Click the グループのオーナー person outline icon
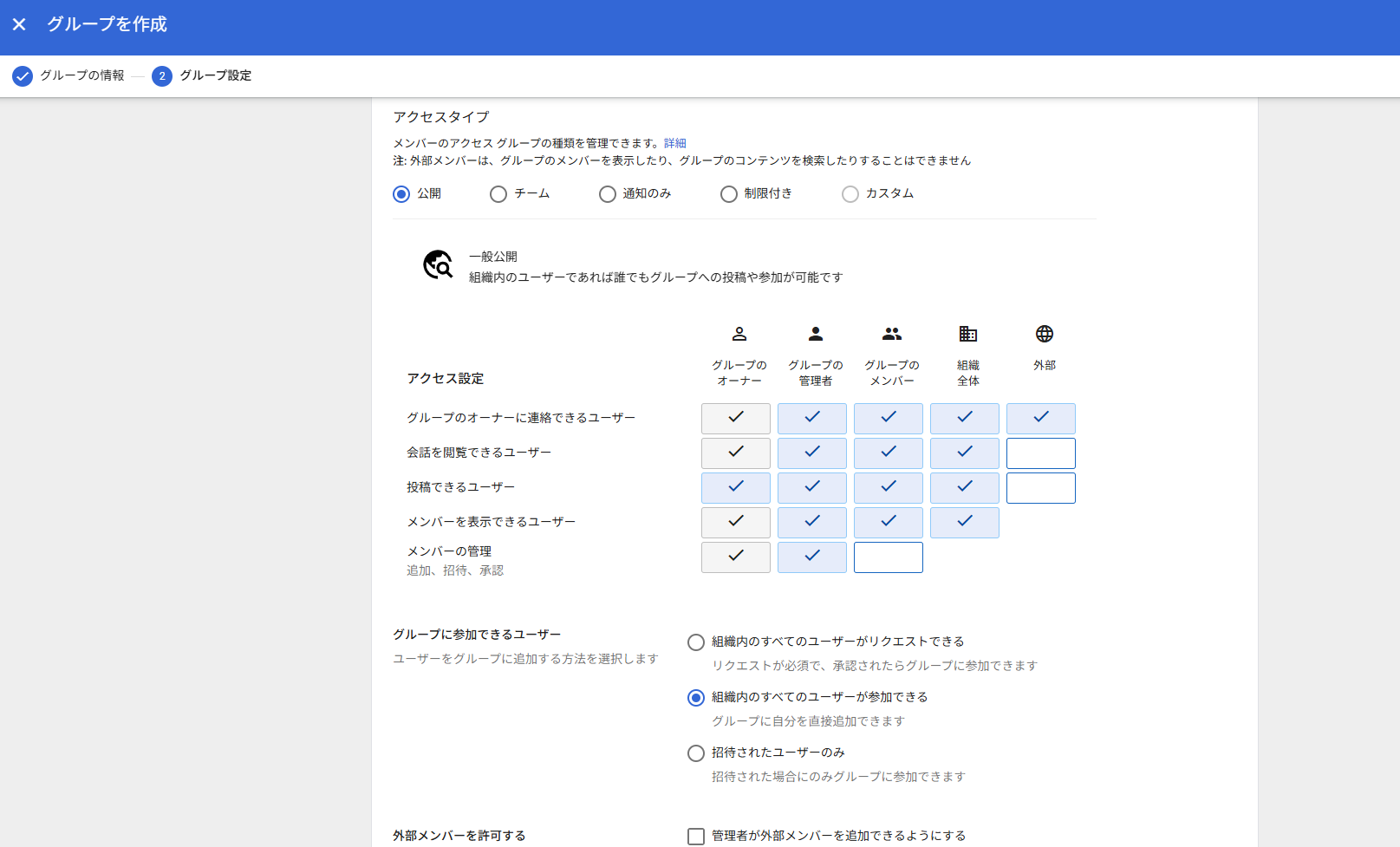 pyautogui.click(x=739, y=334)
